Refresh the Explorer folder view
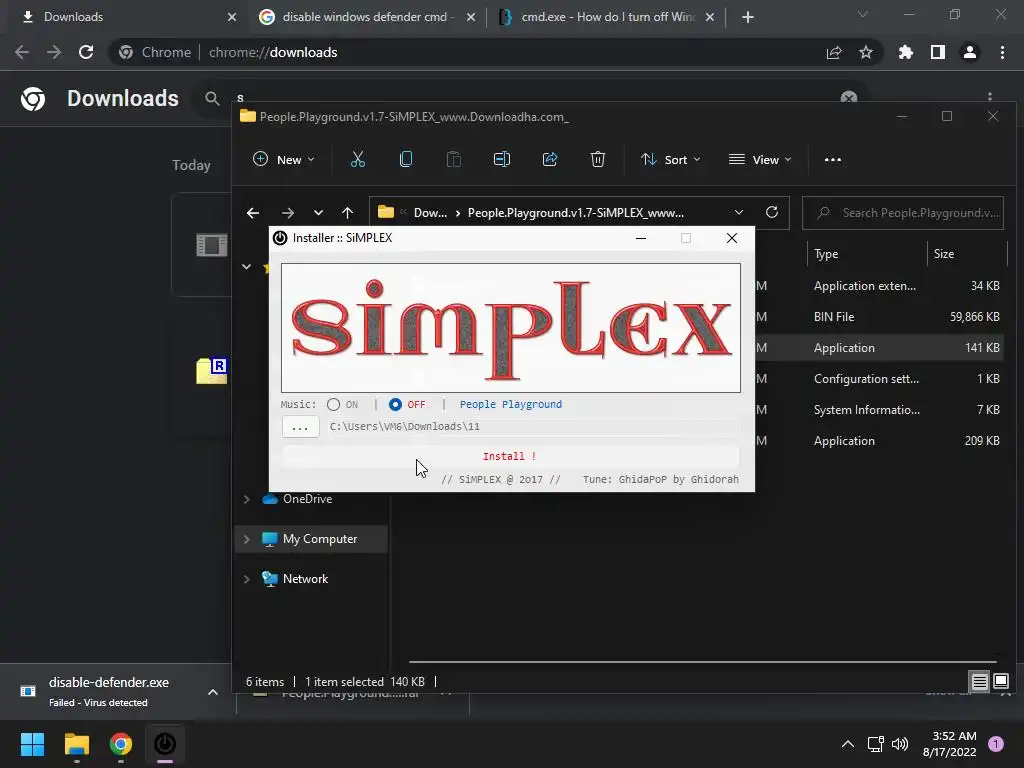This screenshot has width=1024, height=768. click(772, 212)
